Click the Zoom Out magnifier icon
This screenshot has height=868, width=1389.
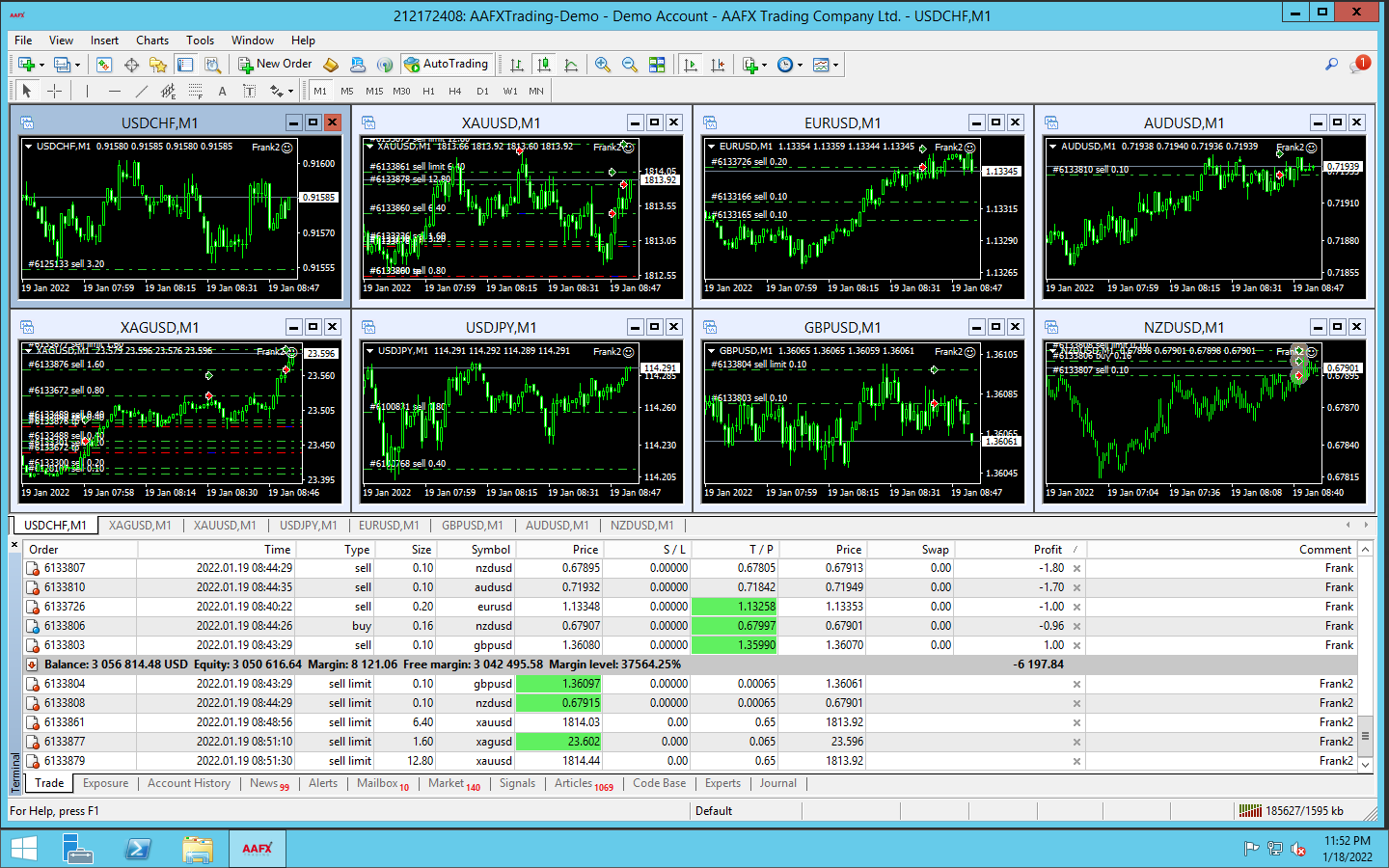coord(630,65)
